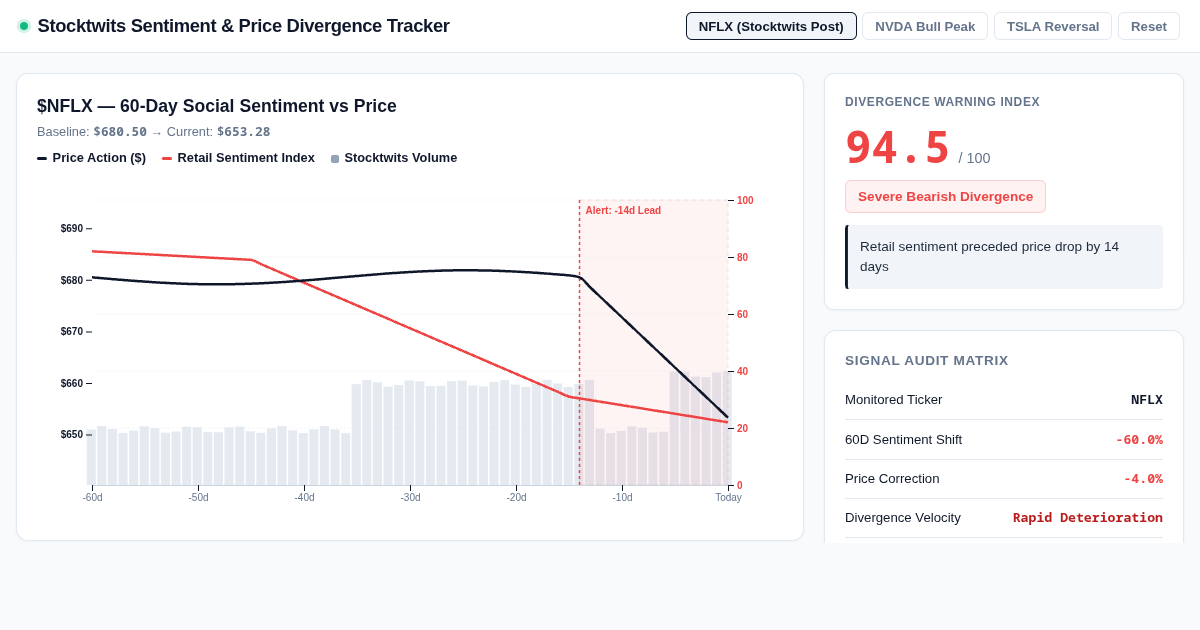Click the Divergence Velocity row label
Viewport: 1200px width, 630px height.
click(903, 518)
